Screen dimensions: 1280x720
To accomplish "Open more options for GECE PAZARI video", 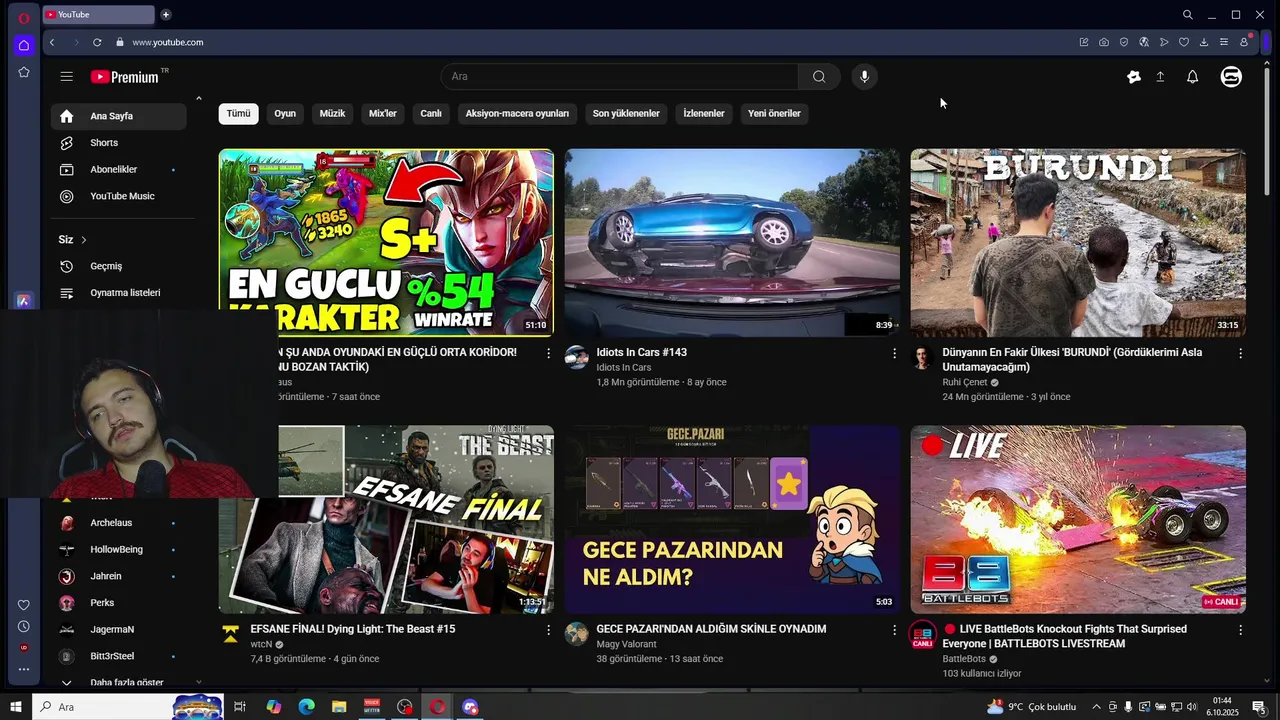I will tap(894, 630).
